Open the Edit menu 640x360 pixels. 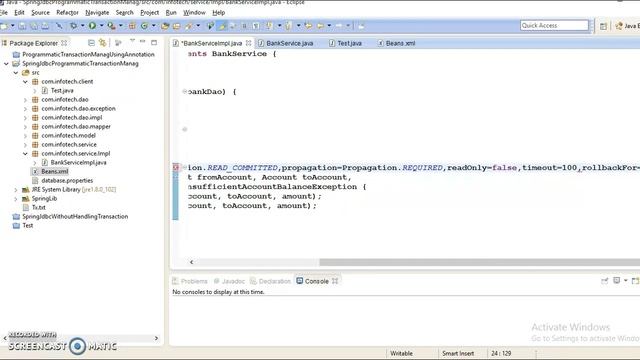pos(19,13)
